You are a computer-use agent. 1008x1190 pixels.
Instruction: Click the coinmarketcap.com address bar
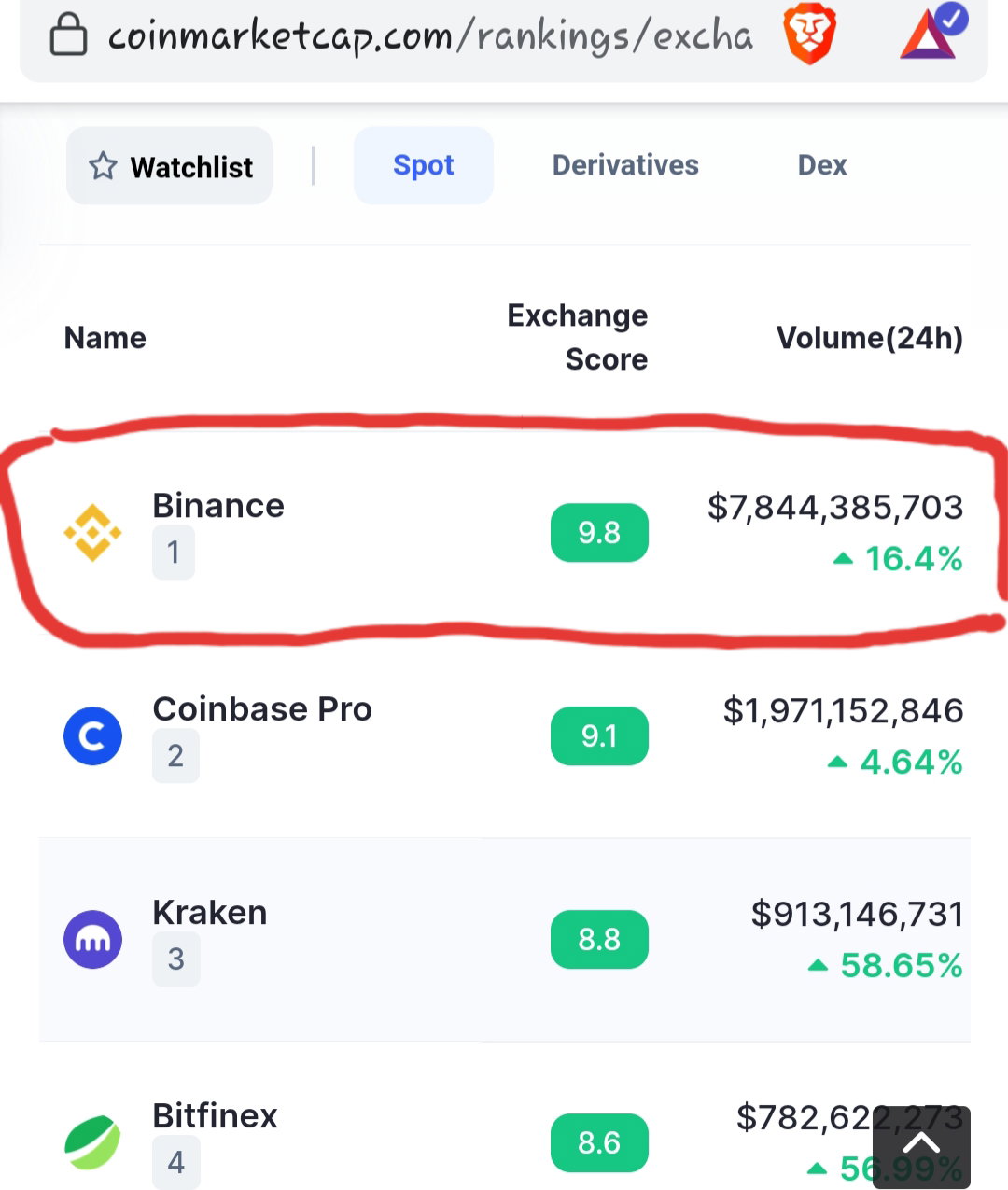click(429, 35)
